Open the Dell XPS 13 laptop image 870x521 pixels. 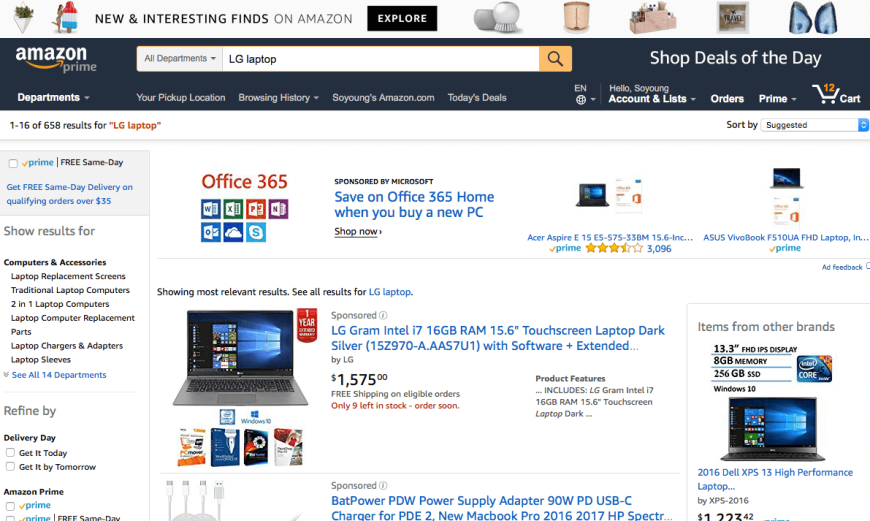(x=772, y=429)
